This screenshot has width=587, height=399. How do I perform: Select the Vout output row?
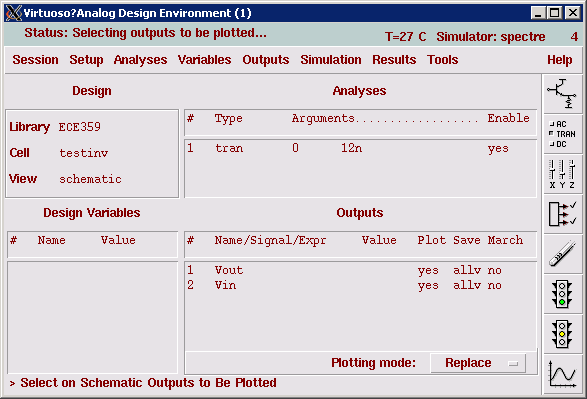pyautogui.click(x=361, y=270)
